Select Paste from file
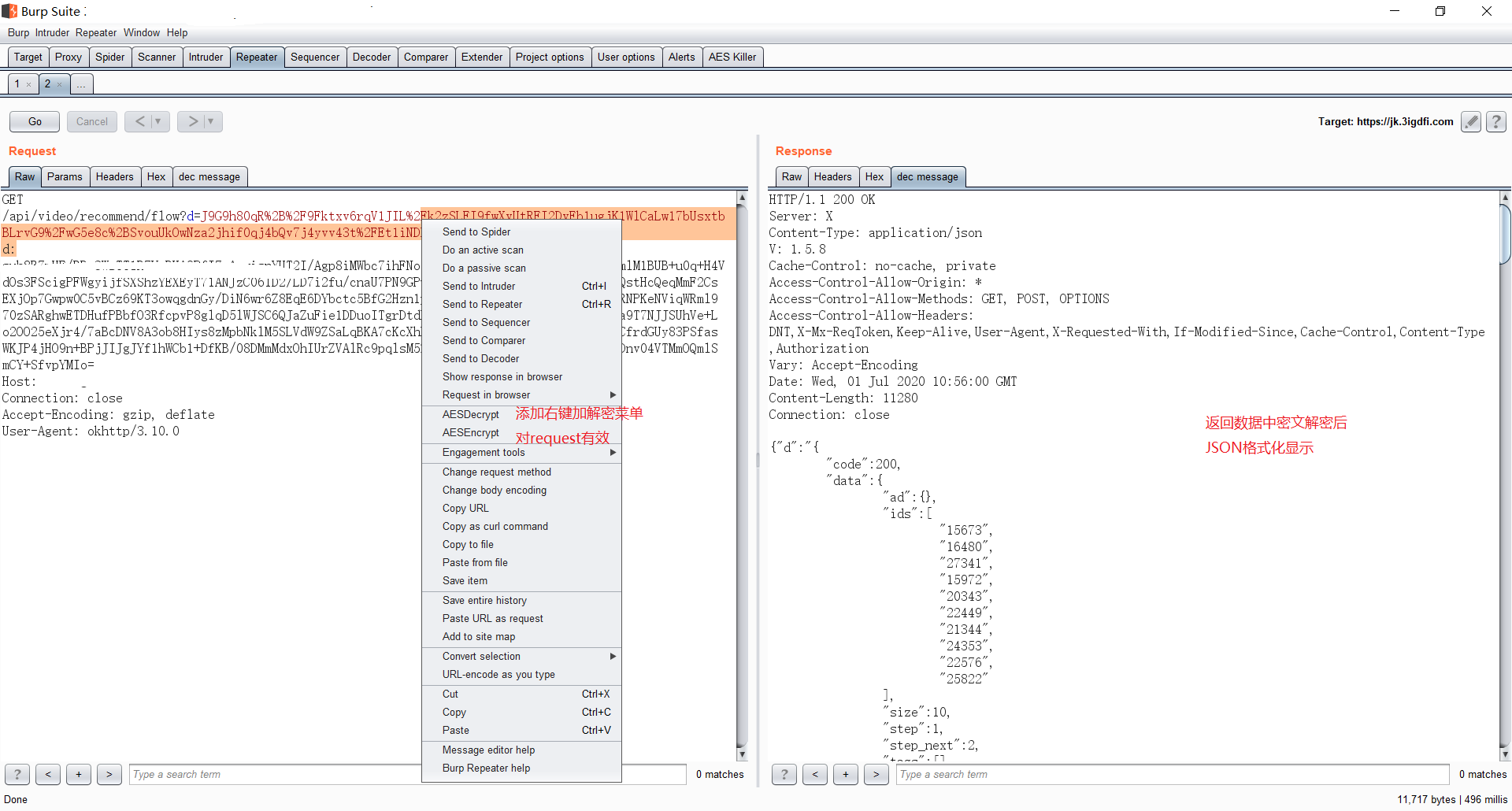 pyautogui.click(x=521, y=563)
